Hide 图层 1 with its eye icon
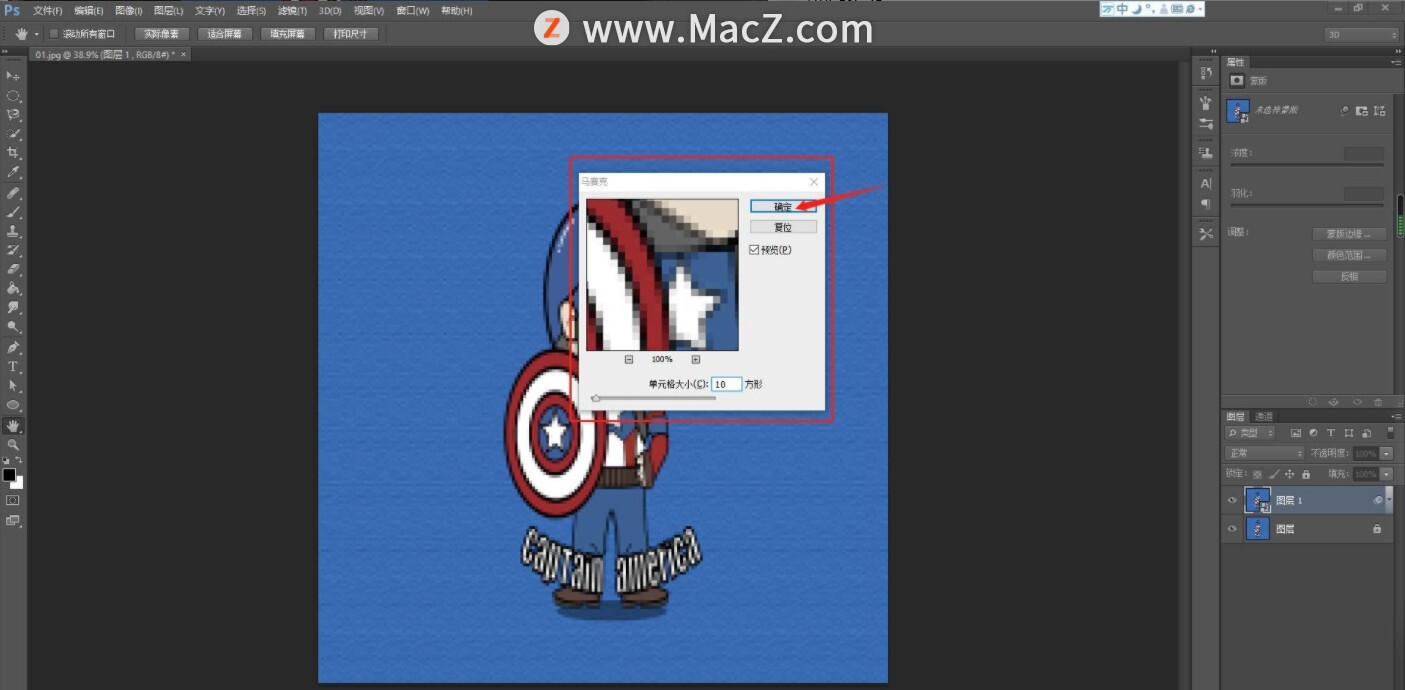1405x690 pixels. (x=1232, y=500)
